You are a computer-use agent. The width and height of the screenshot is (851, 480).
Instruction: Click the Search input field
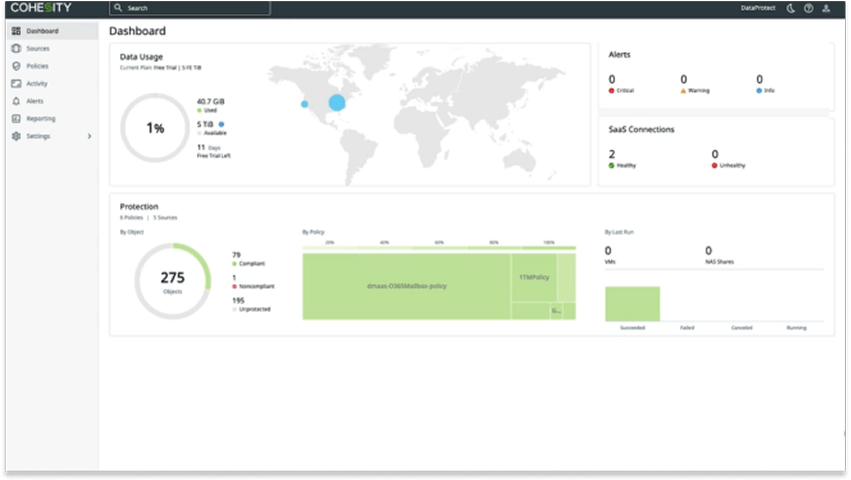(x=190, y=8)
